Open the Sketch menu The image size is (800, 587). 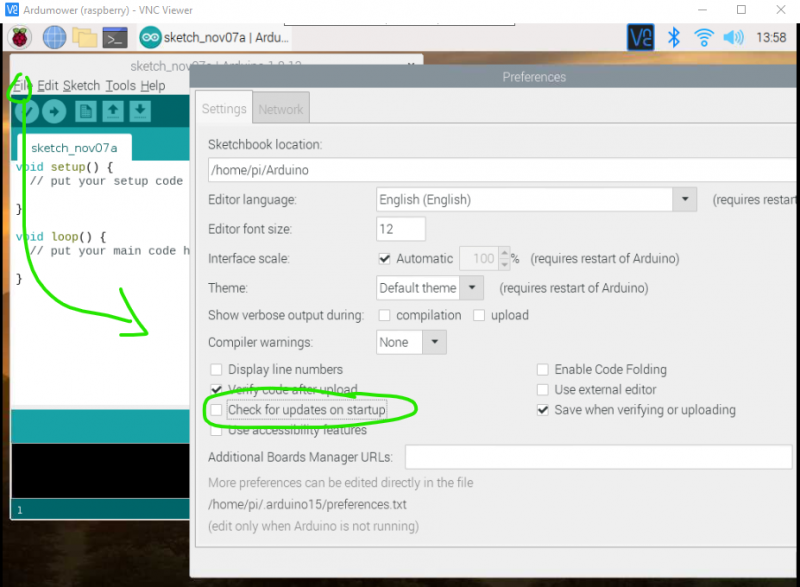(x=82, y=86)
